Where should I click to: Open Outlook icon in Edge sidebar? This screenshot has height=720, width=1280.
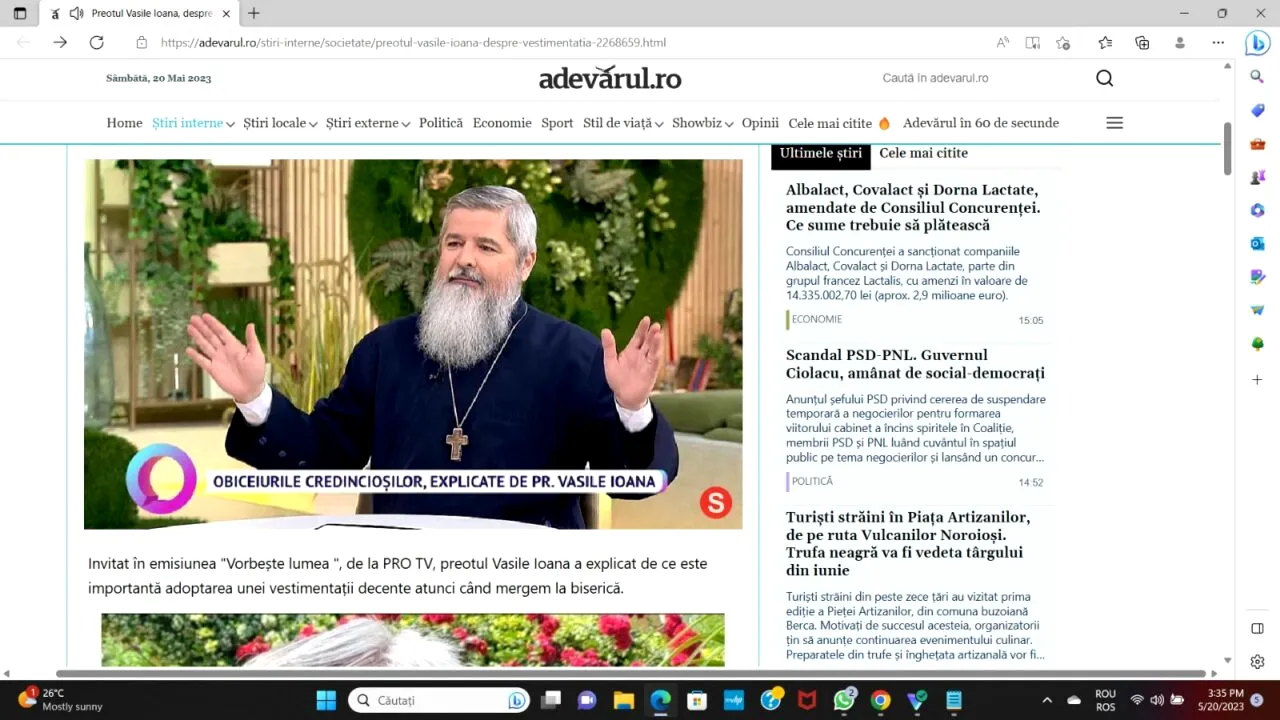click(x=1257, y=243)
